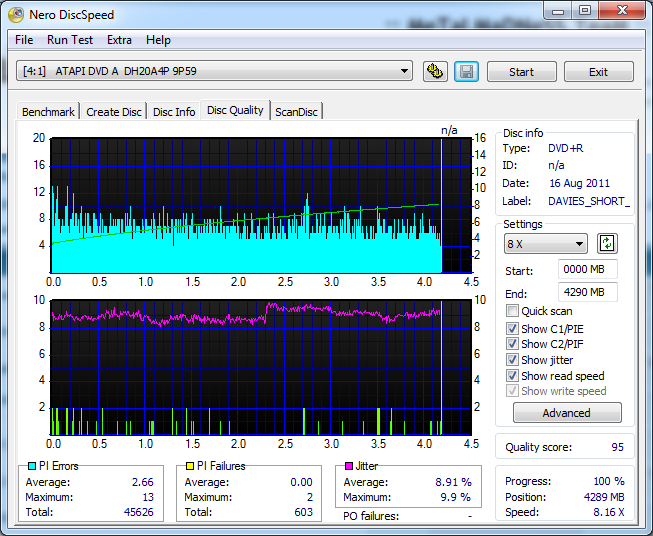653x536 pixels.
Task: Click the End position MB input field
Action: coord(588,292)
